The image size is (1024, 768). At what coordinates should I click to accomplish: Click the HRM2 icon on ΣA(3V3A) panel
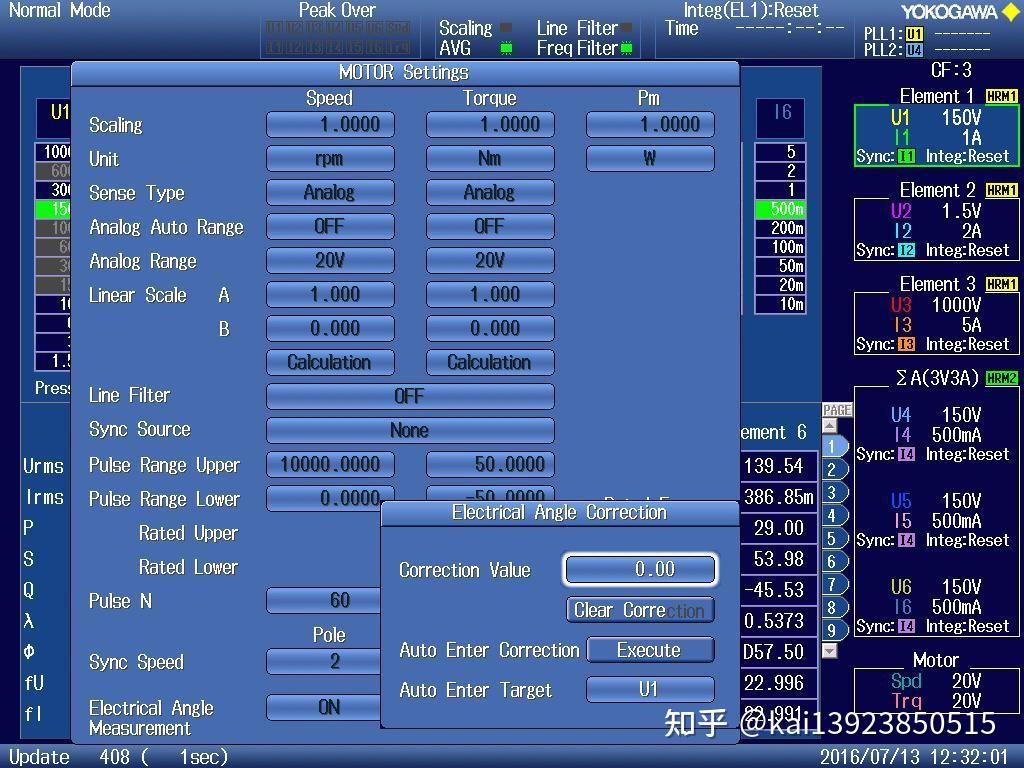(x=1003, y=377)
